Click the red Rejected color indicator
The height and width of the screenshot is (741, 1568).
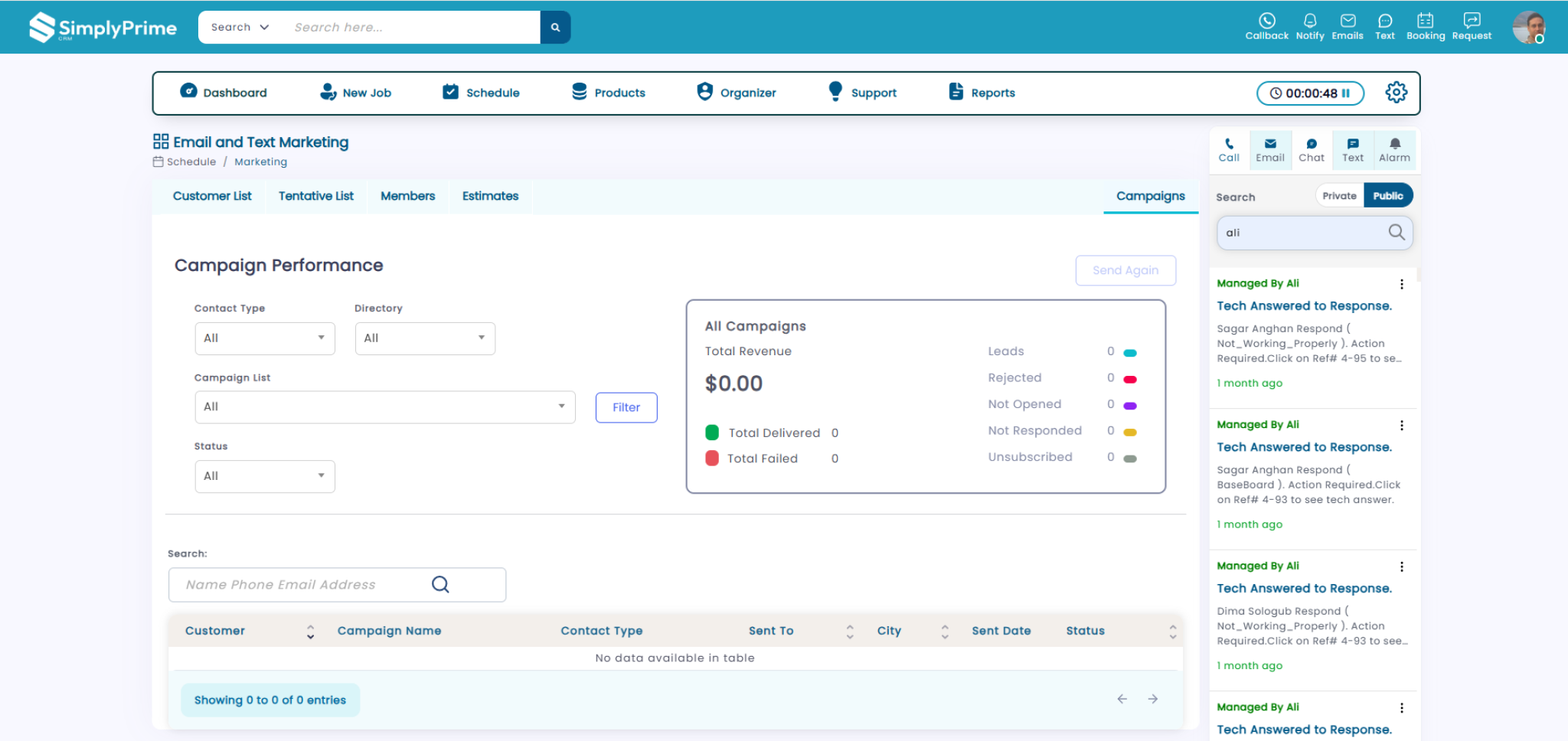point(1130,380)
